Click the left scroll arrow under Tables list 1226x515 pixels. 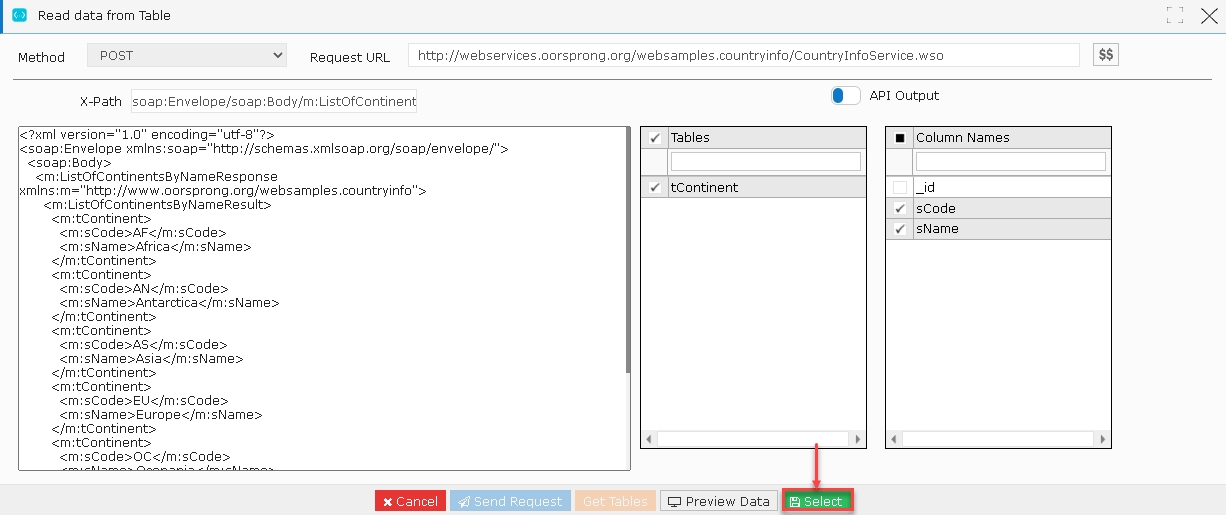649,439
